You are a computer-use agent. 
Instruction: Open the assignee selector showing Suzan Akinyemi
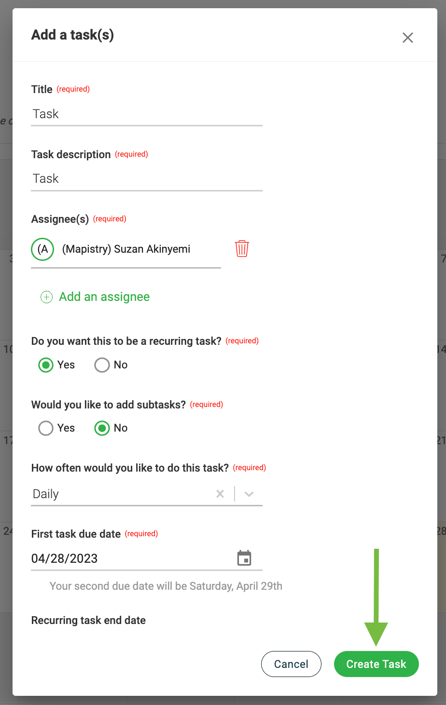coord(126,250)
